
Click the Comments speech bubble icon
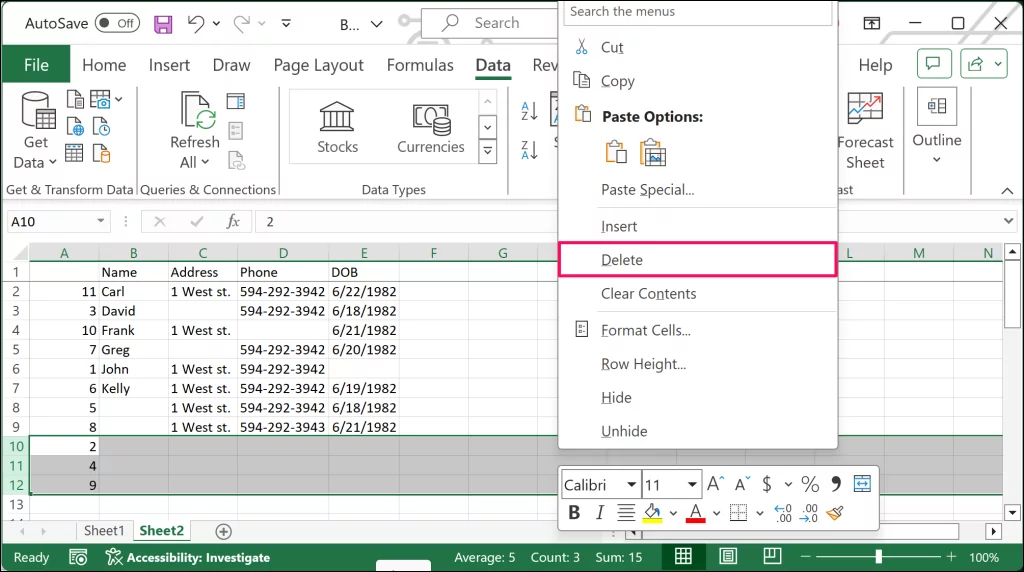click(934, 64)
